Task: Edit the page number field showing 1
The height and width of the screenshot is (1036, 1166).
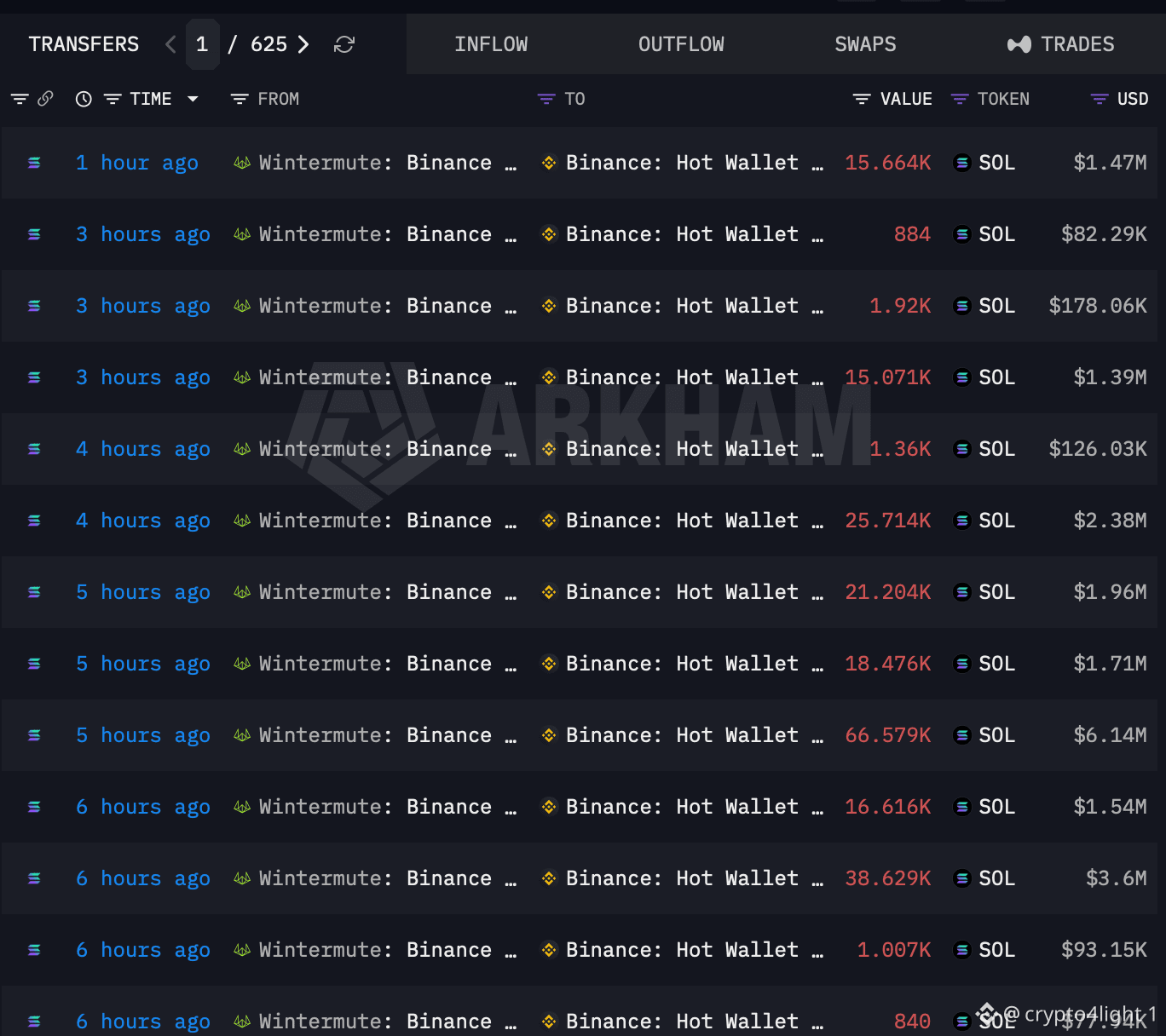Action: 202,44
